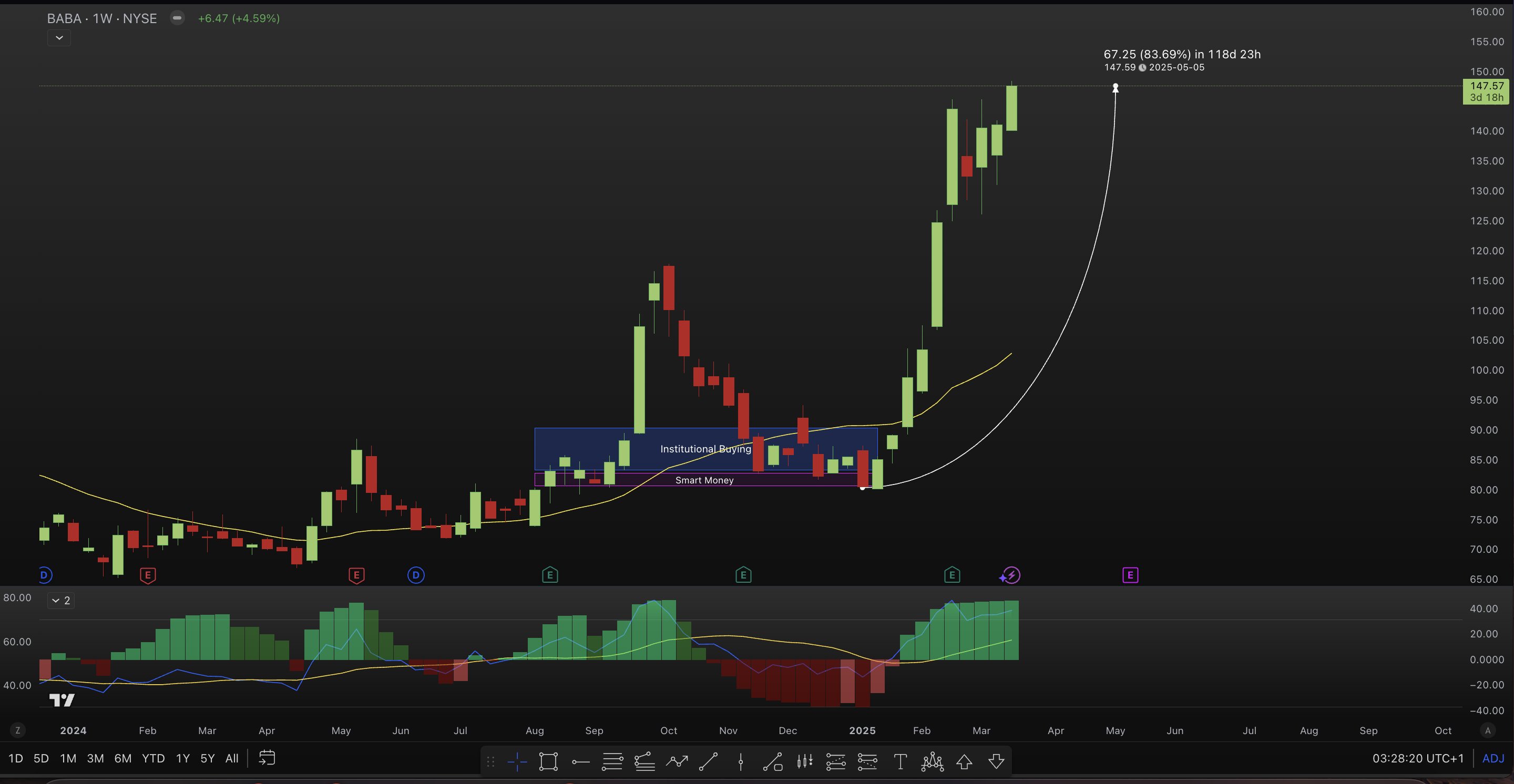Toggle ADJ adjusted price data
Viewport: 1514px width, 784px height.
(x=1493, y=758)
